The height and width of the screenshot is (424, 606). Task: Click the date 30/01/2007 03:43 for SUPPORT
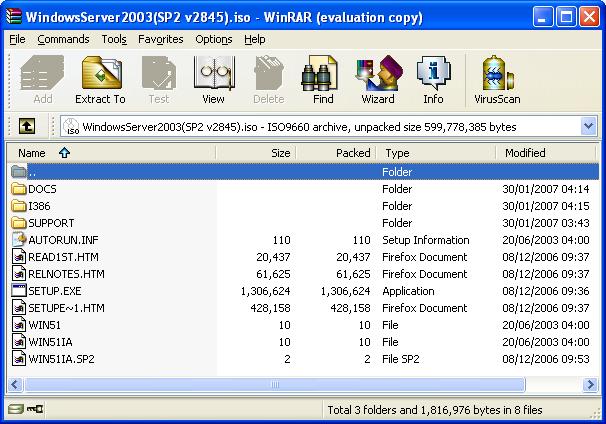tap(546, 223)
